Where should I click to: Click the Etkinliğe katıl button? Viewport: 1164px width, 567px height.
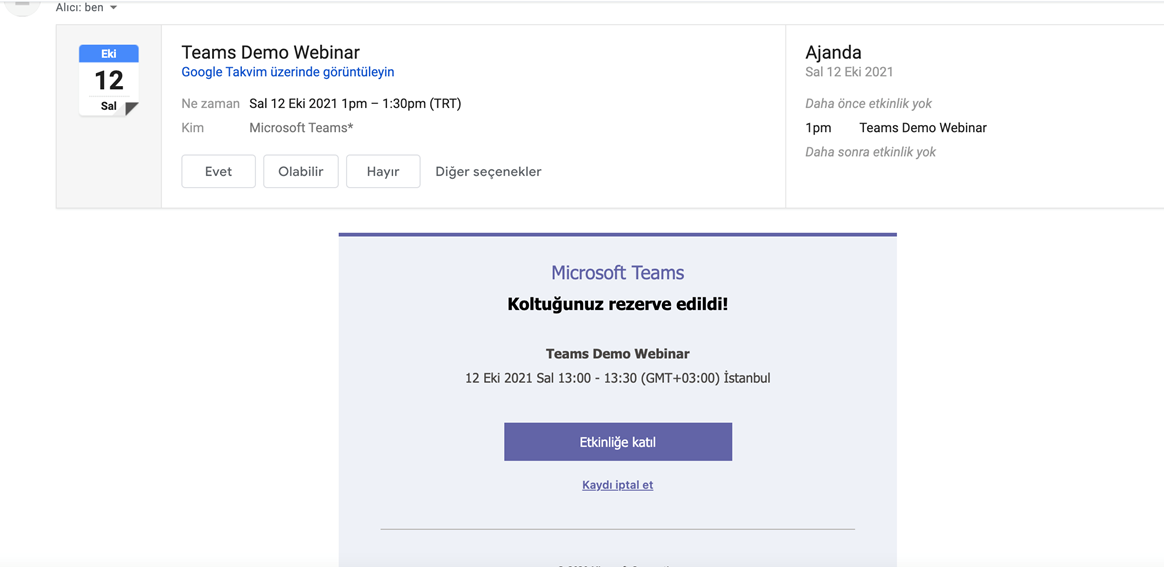618,442
